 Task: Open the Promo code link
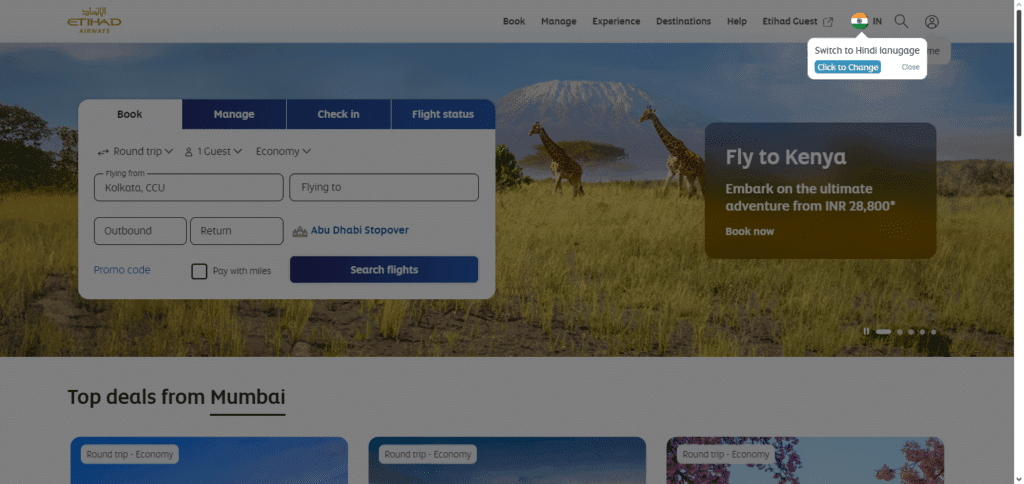tap(121, 270)
